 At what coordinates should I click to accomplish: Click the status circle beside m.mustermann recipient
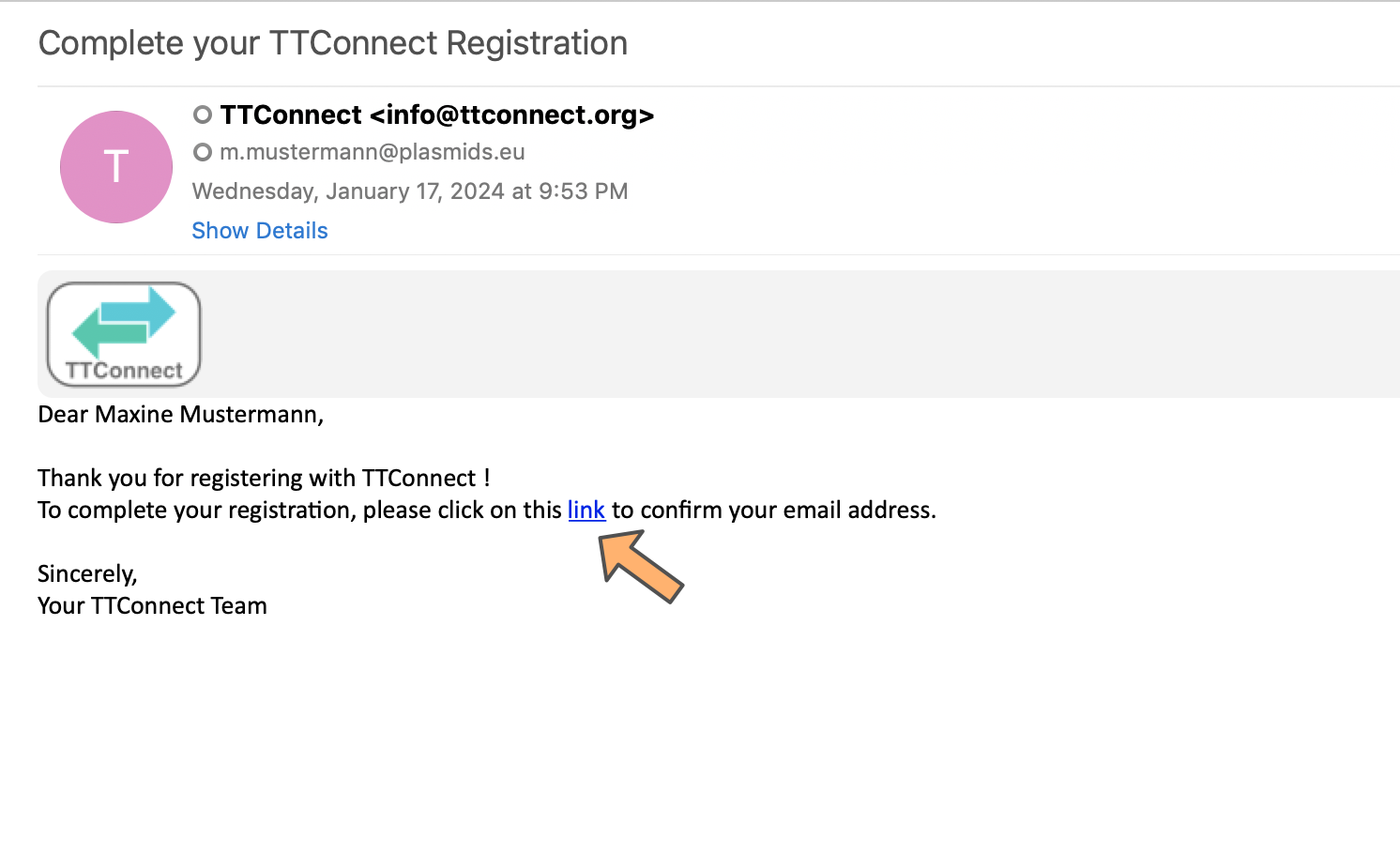[203, 152]
